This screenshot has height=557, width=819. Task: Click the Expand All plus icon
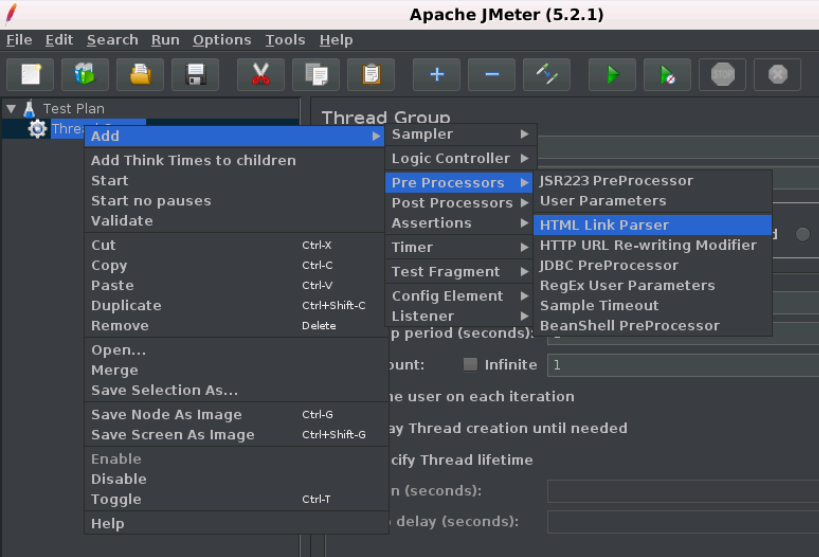437,75
